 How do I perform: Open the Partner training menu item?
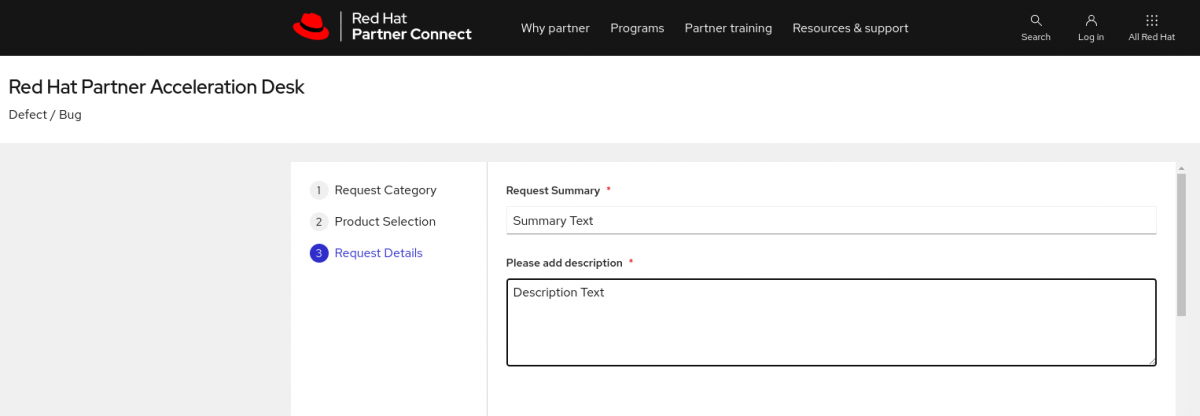tap(728, 28)
